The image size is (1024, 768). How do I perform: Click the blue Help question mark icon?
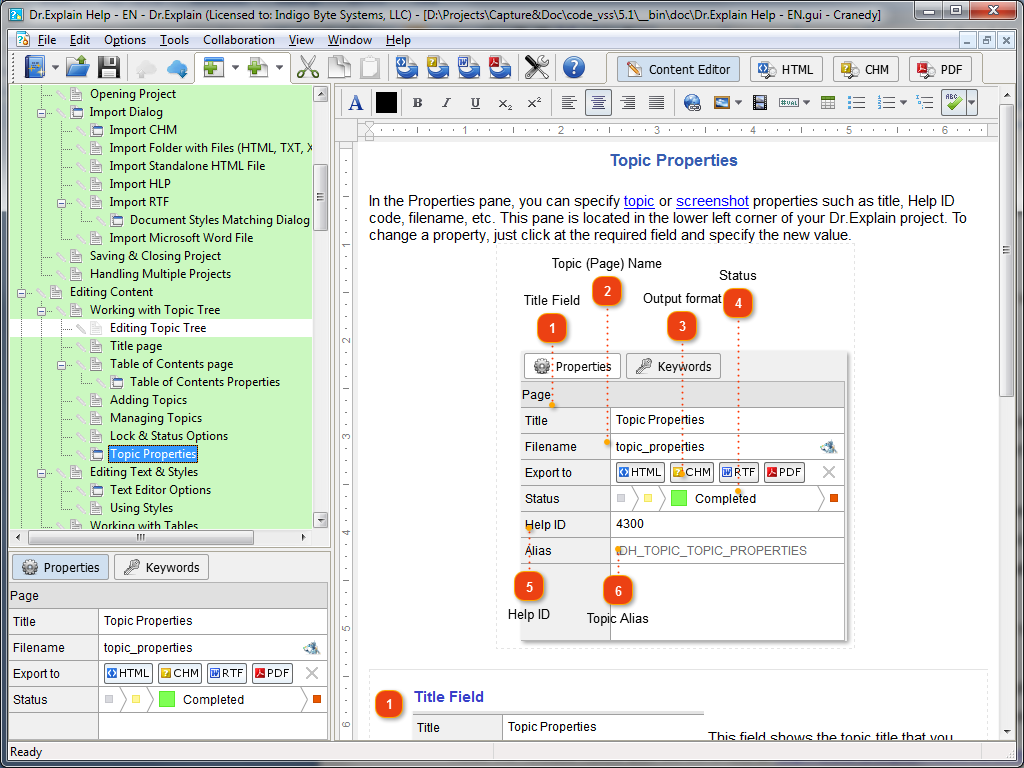573,67
